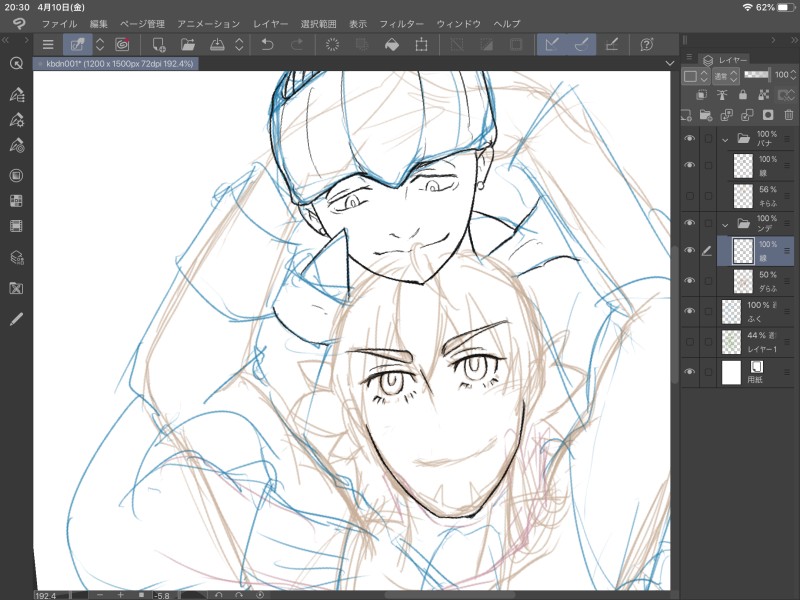Viewport: 800px width, 600px height.
Task: Toggle Clip to Layer Below icon
Action: pos(702,95)
